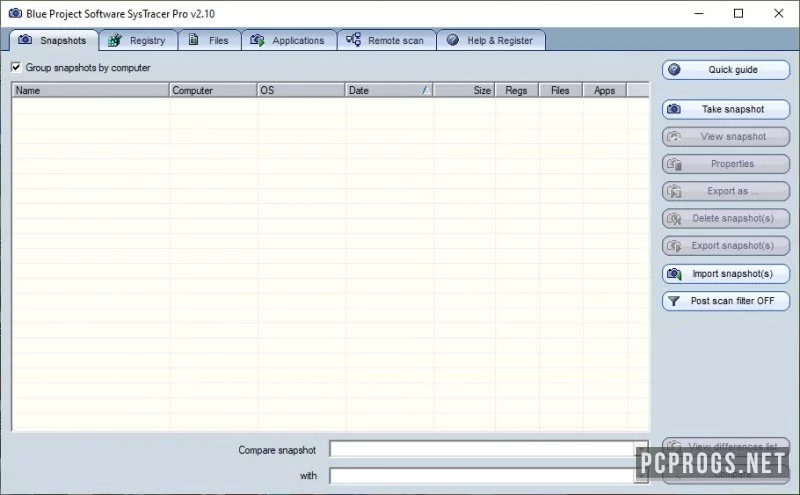Viewport: 800px width, 495px height.
Task: Click Import snapshot(s) button
Action: (x=726, y=274)
